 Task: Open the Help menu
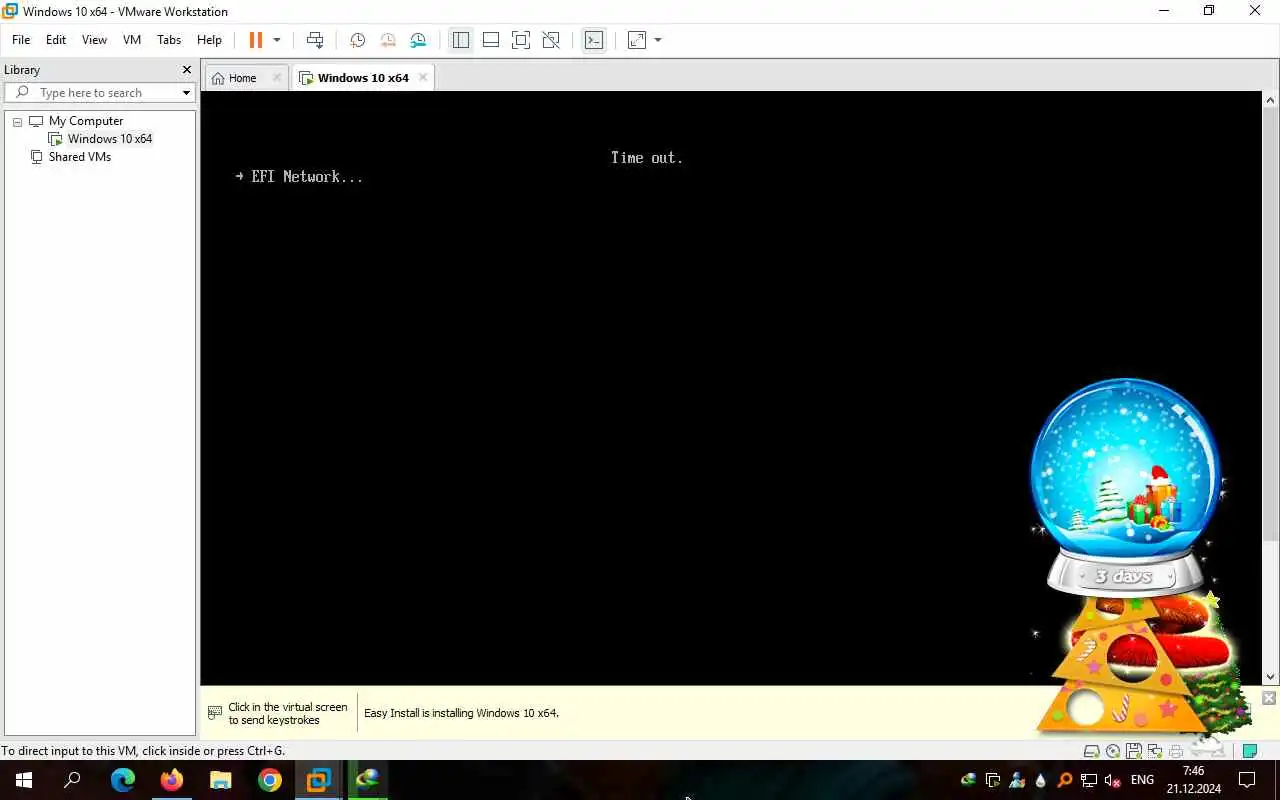click(209, 40)
